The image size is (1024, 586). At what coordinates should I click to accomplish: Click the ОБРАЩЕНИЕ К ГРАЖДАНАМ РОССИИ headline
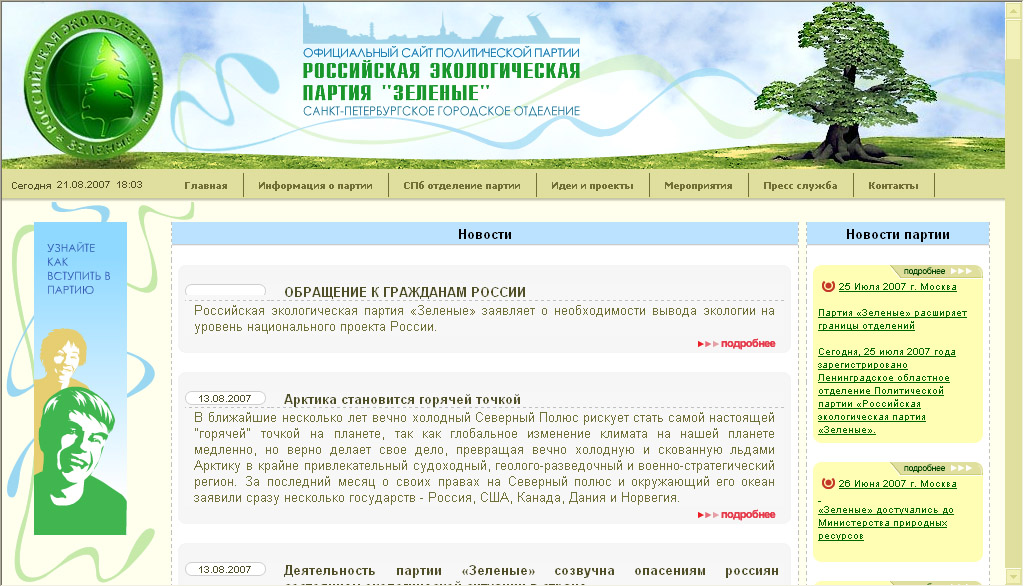[408, 292]
